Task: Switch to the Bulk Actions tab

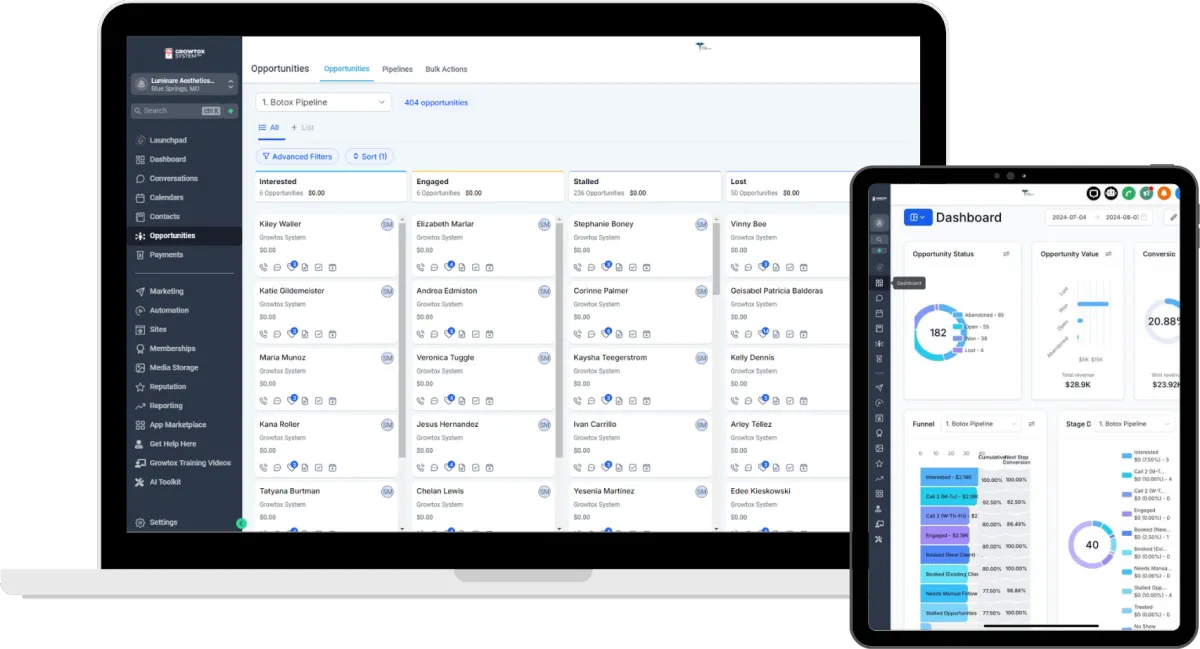Action: click(x=446, y=69)
